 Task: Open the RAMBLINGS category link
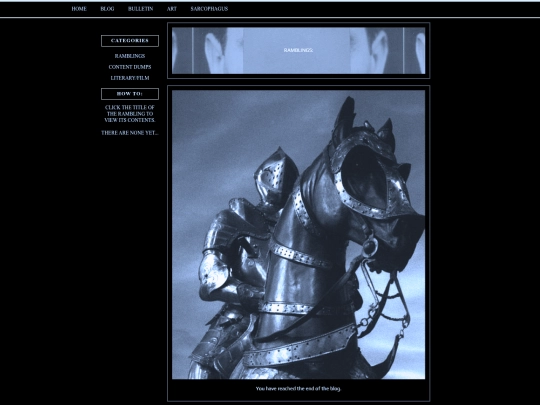pyautogui.click(x=130, y=56)
